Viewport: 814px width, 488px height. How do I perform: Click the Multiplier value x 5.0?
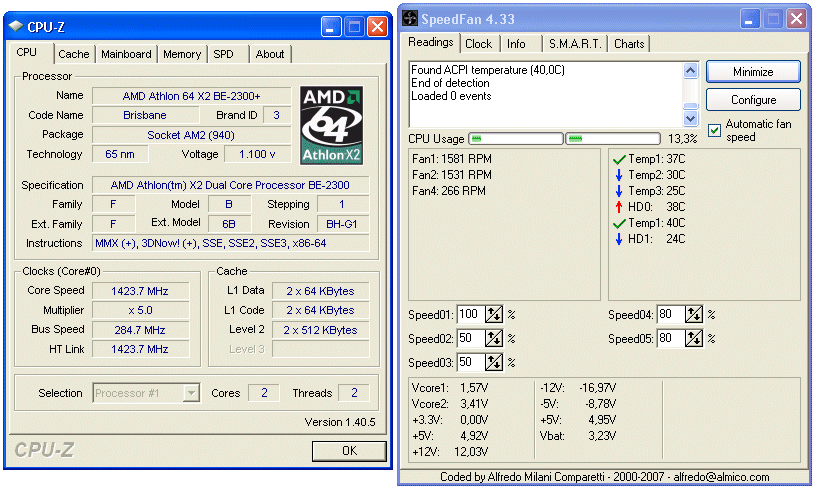click(x=140, y=310)
